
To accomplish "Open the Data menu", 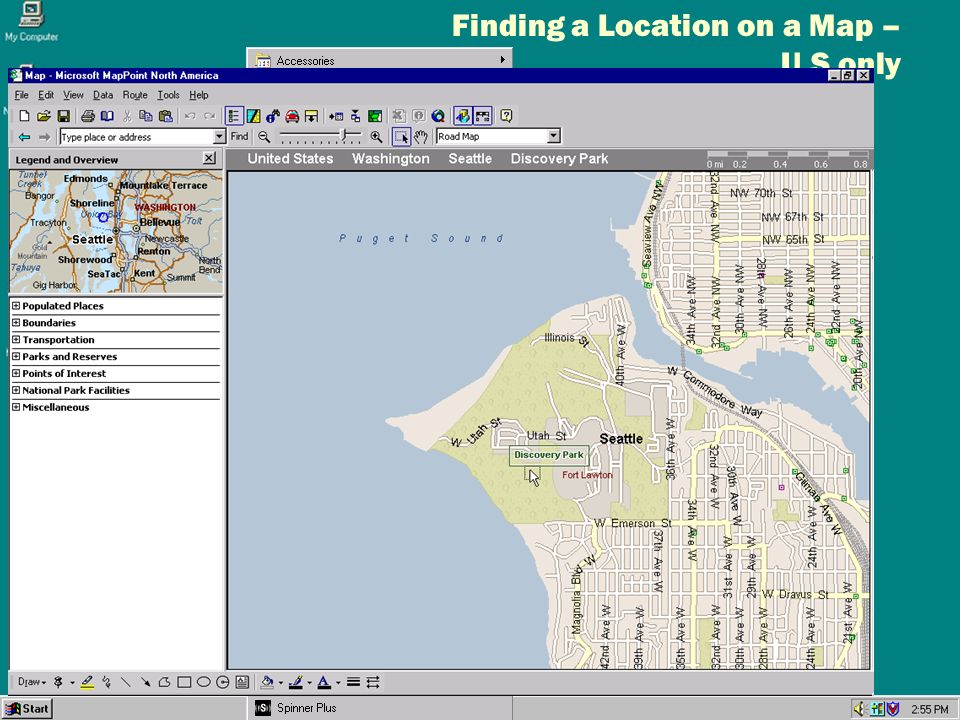I will [103, 95].
